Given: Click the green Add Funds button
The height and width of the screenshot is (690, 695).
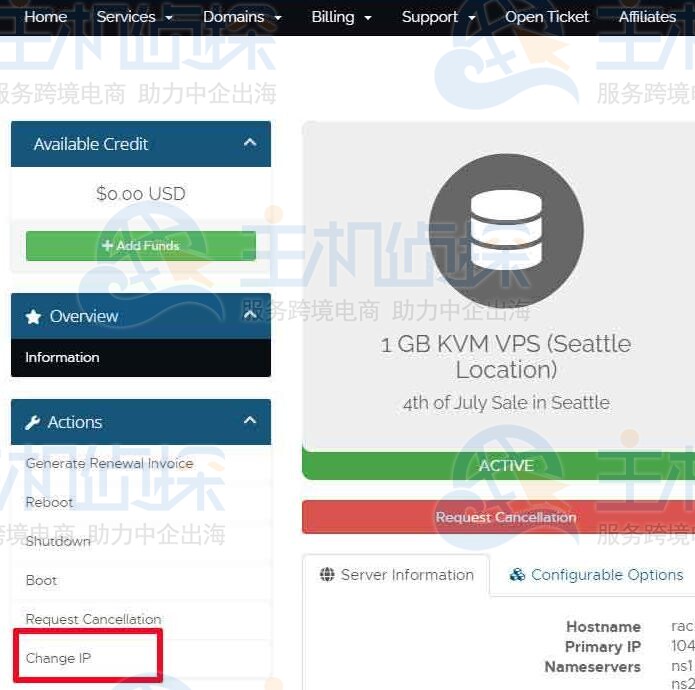Looking at the screenshot, I should (x=141, y=246).
